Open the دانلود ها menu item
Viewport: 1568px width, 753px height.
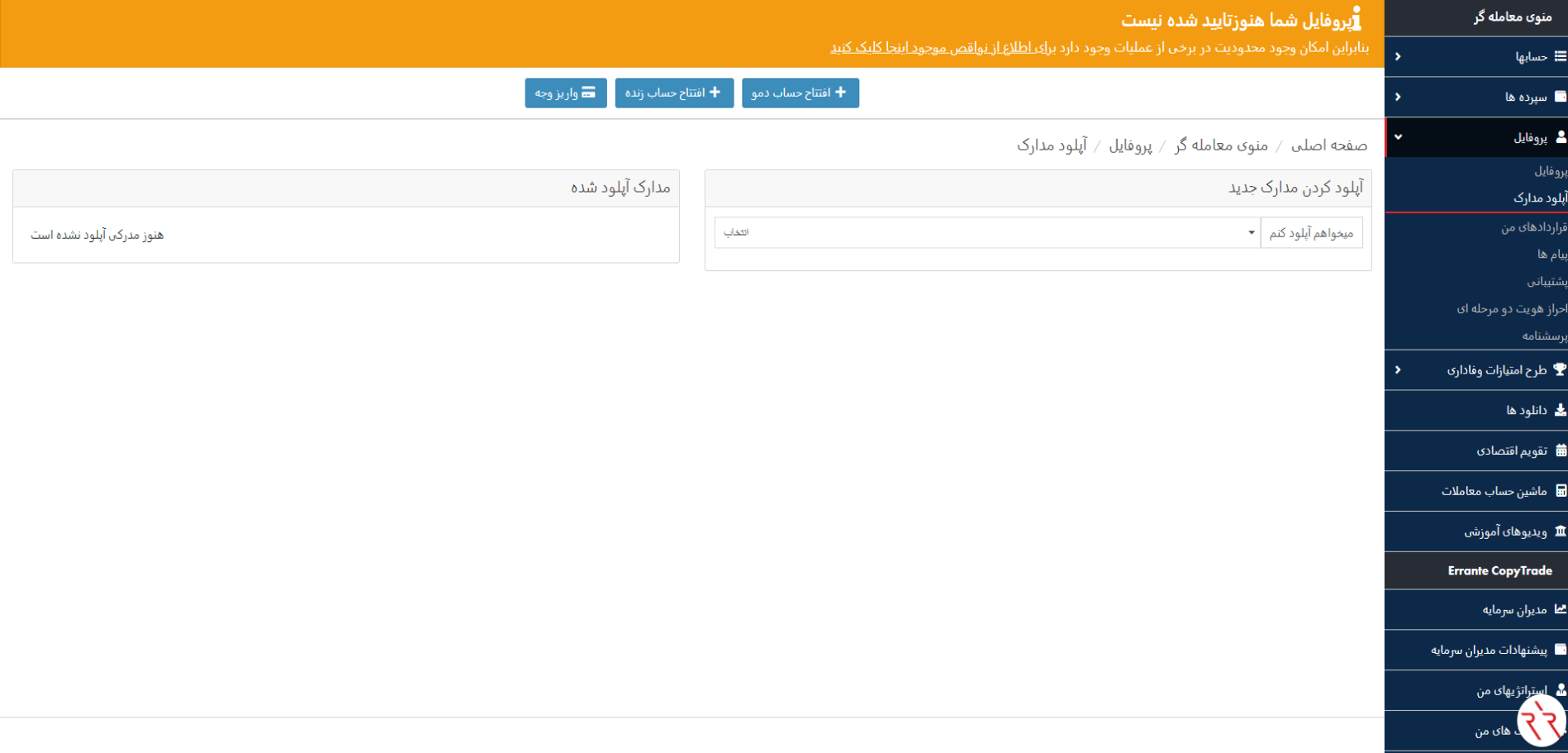(1476, 410)
